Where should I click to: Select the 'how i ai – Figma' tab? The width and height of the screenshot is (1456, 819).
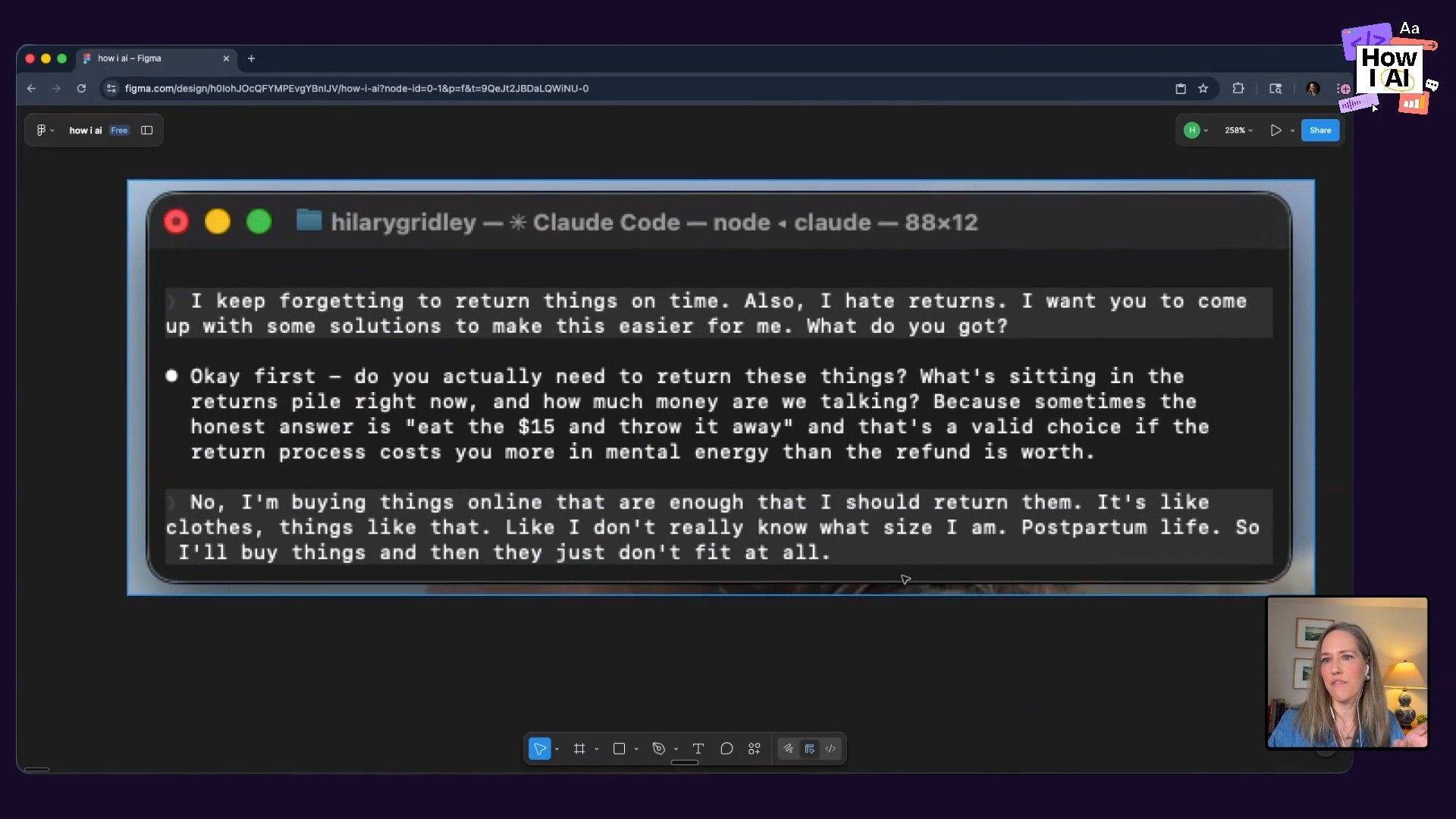[156, 58]
